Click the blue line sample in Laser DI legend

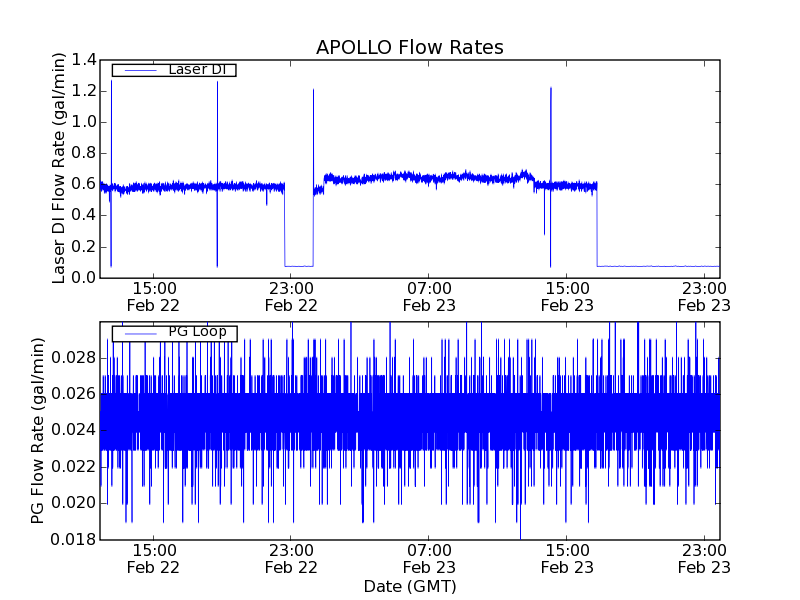[140, 70]
